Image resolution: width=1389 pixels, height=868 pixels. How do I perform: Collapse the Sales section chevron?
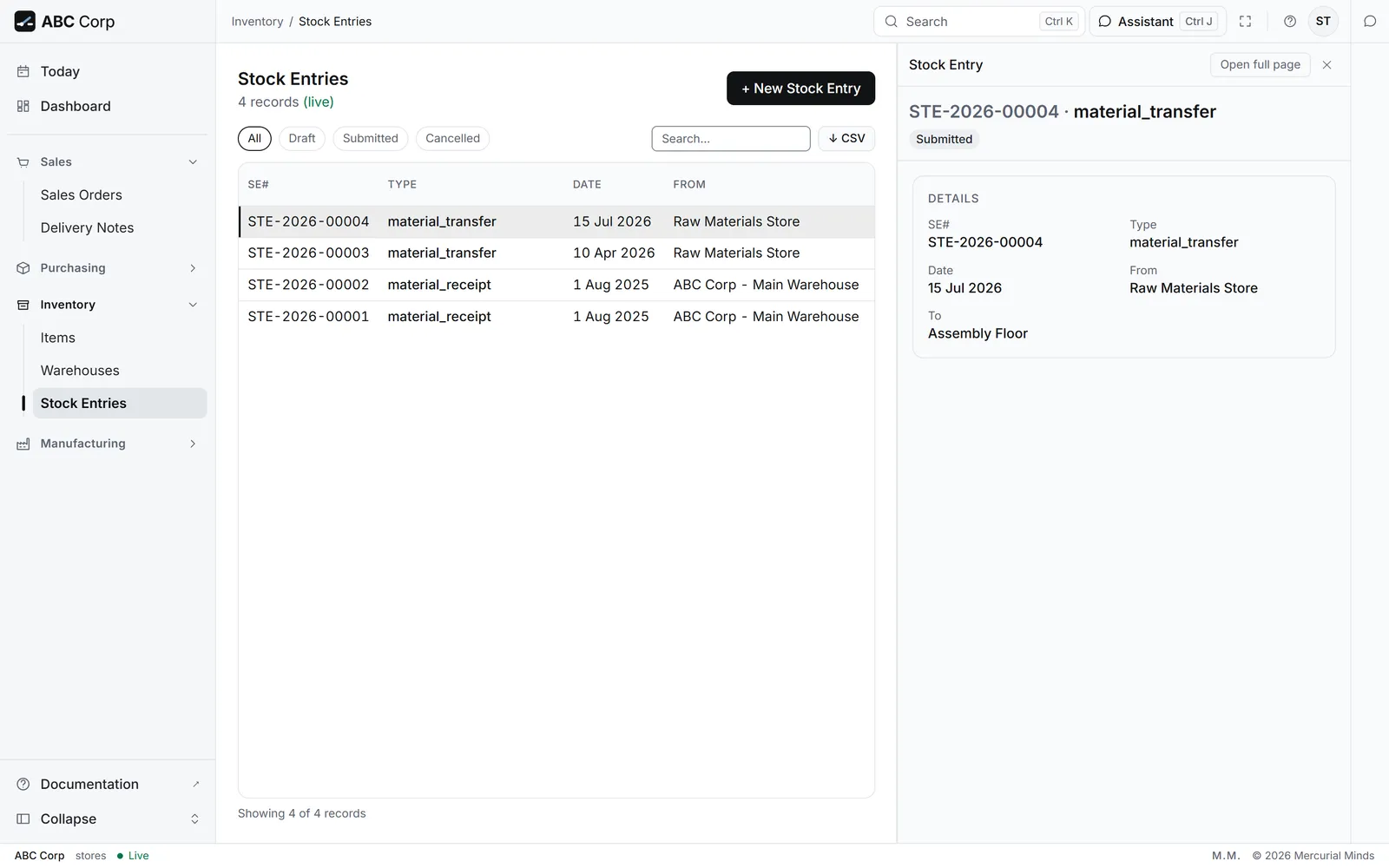click(x=193, y=162)
